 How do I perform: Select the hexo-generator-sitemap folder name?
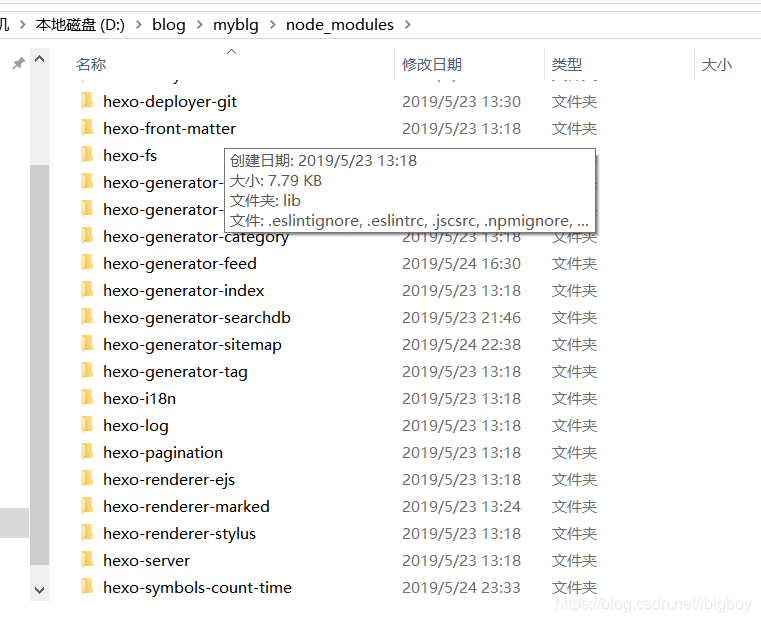pyautogui.click(x=192, y=344)
